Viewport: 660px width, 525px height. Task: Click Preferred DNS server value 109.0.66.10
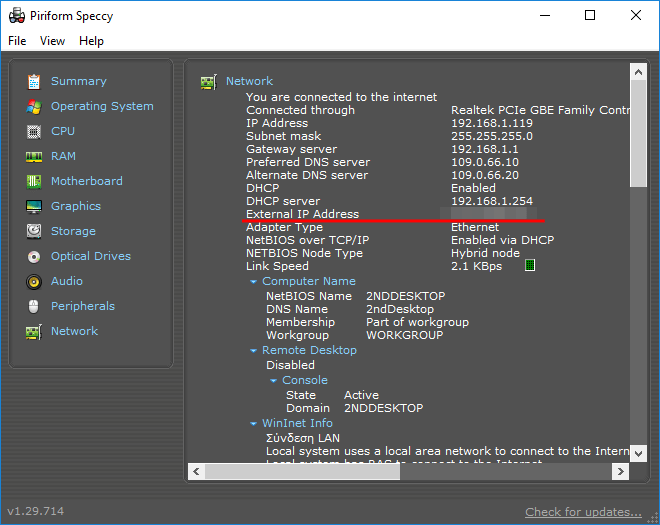(485, 162)
